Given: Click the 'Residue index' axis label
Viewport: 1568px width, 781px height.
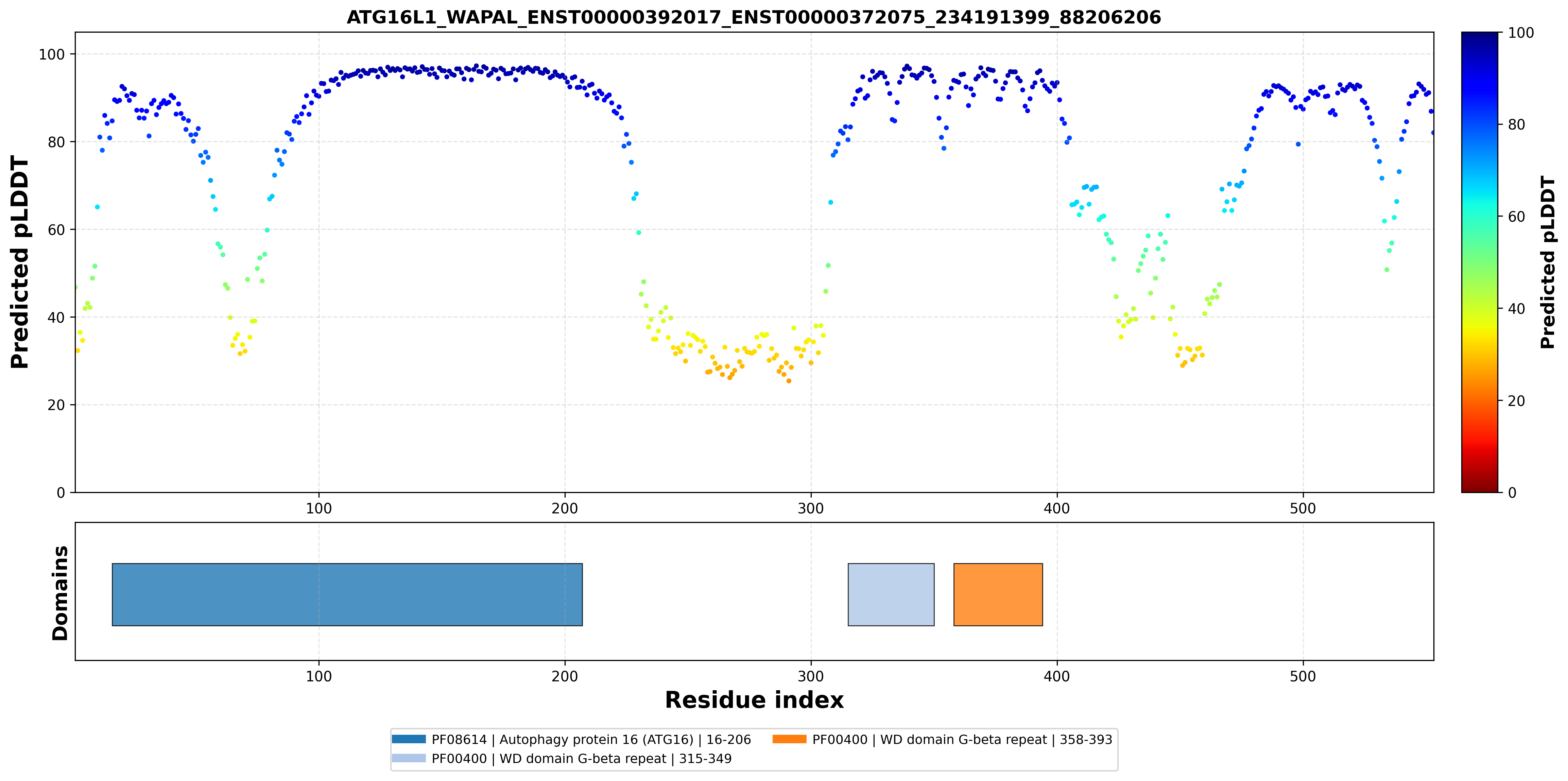Looking at the screenshot, I should tap(754, 700).
